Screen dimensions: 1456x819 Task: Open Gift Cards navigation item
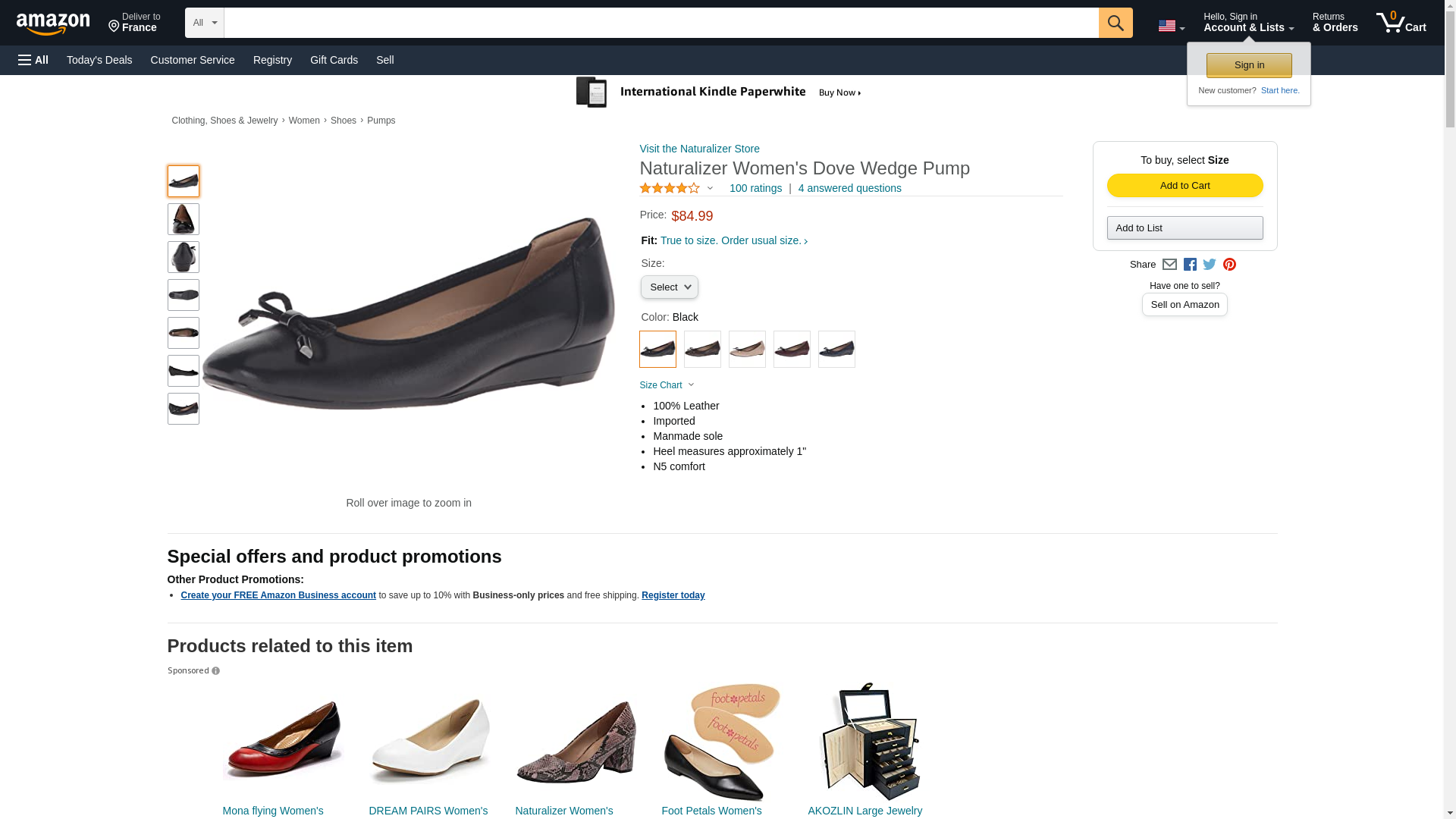[x=334, y=60]
